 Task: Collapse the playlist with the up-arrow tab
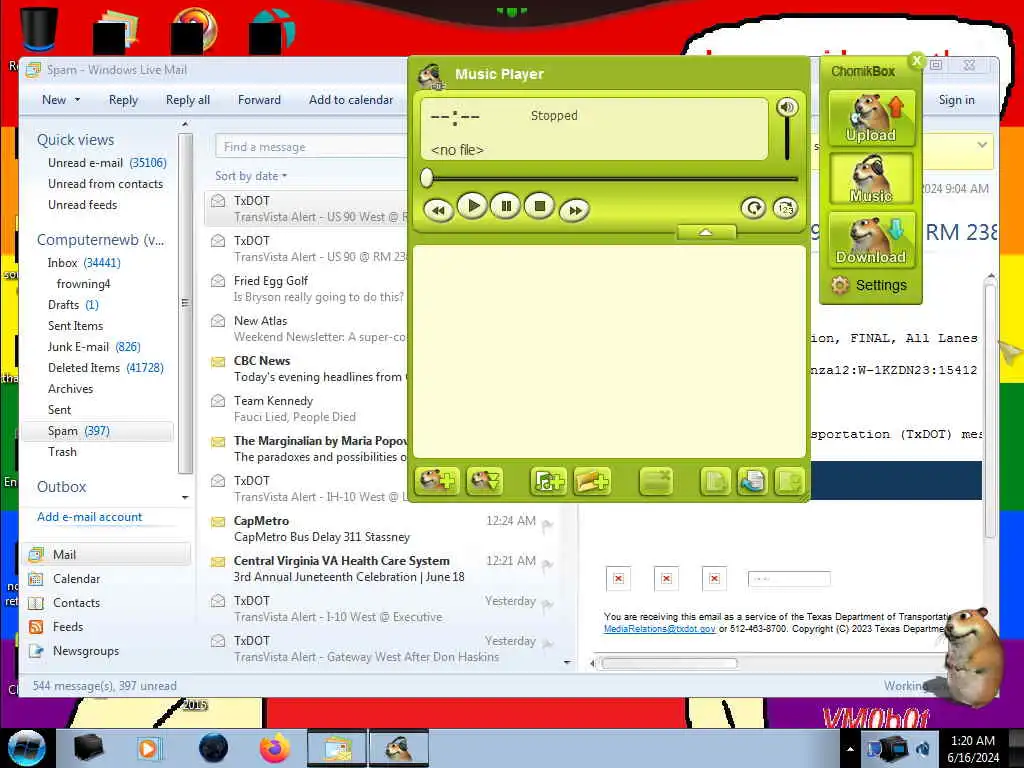coord(706,232)
